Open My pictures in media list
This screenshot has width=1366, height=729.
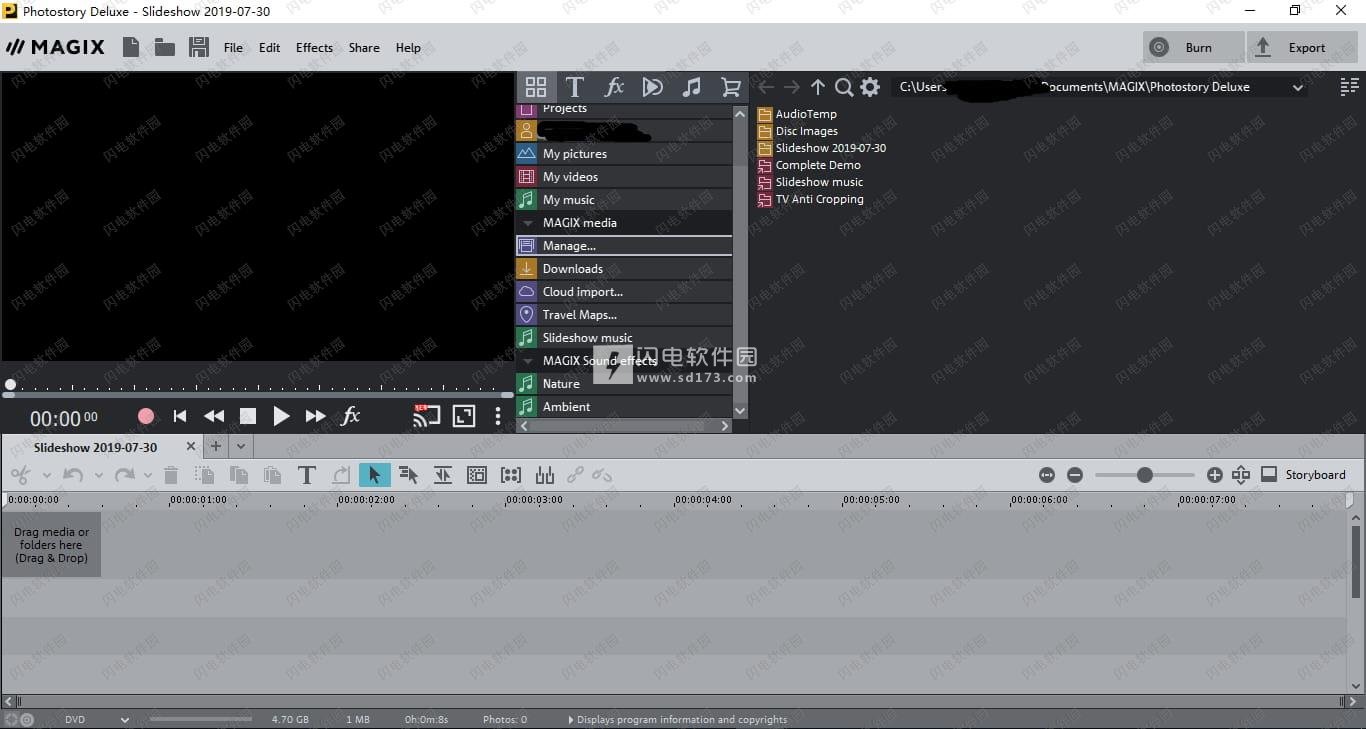[x=624, y=154]
